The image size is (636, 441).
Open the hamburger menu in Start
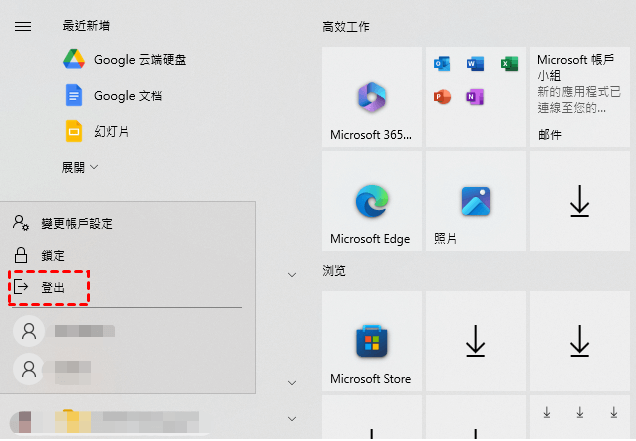(23, 26)
